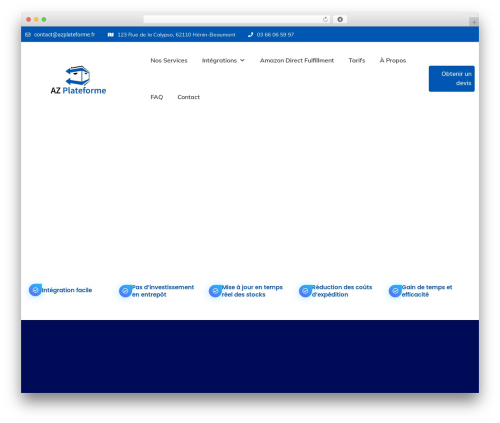Click the map icon beside the address
The image size is (500, 423).
[x=111, y=35]
